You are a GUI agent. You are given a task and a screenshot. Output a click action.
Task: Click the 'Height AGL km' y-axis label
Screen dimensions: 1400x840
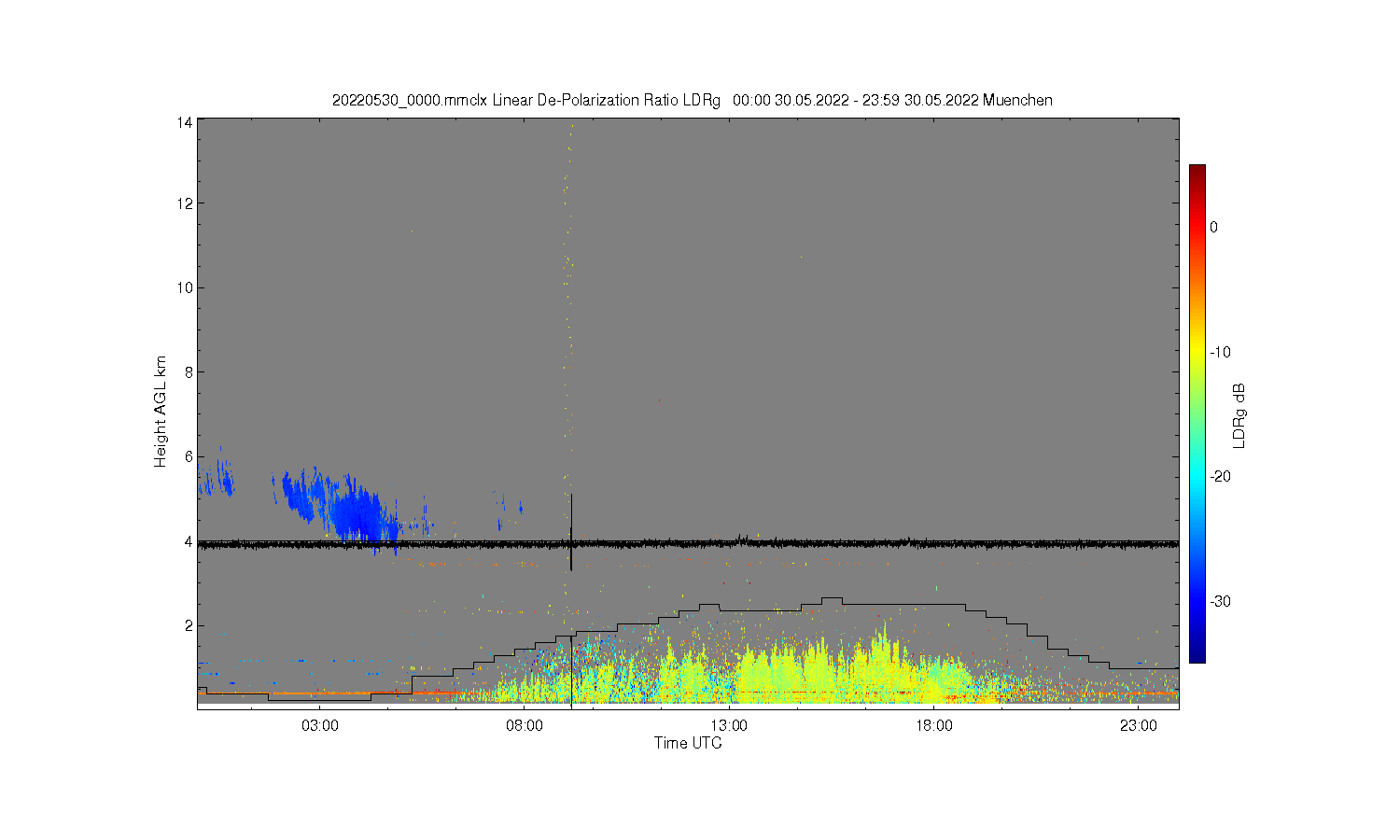[161, 412]
